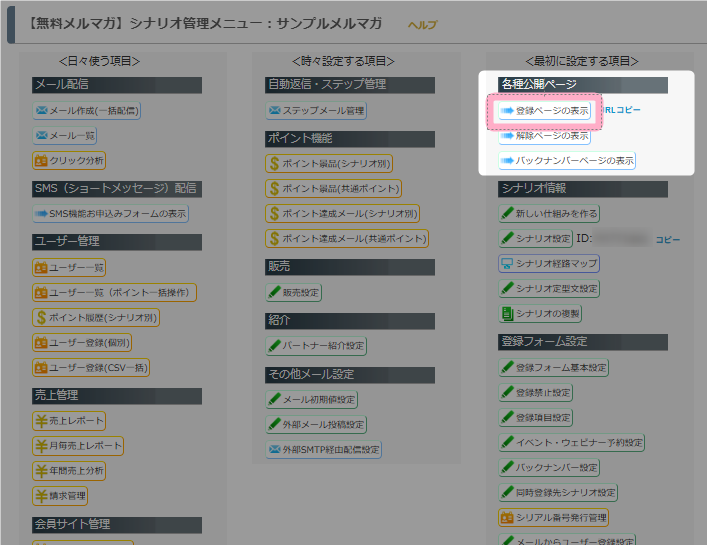
Task: Open ステップメール管理 envelope button
Action: pos(316,110)
